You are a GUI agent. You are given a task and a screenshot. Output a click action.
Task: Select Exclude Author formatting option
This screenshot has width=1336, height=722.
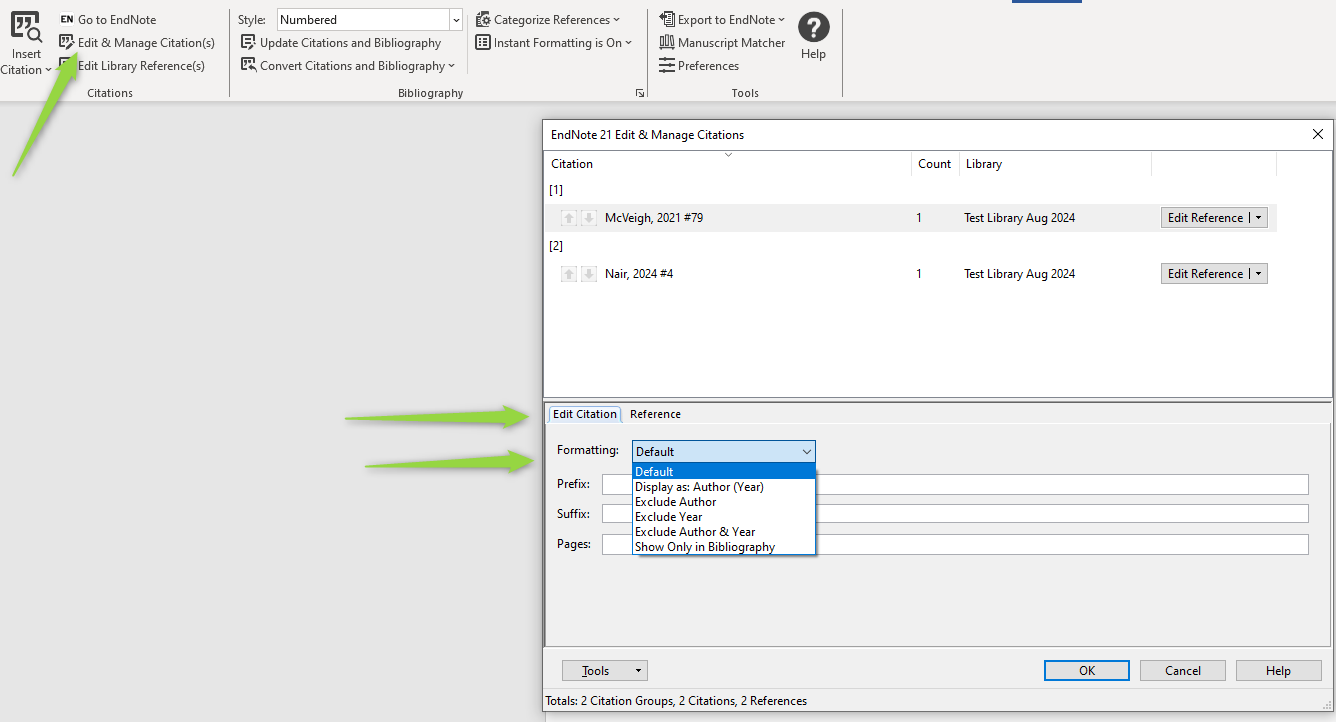tap(676, 502)
